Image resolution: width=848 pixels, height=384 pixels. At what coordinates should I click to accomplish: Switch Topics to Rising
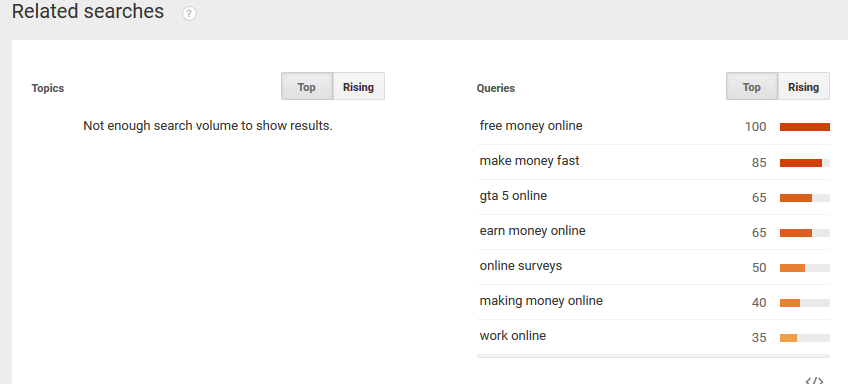(358, 87)
